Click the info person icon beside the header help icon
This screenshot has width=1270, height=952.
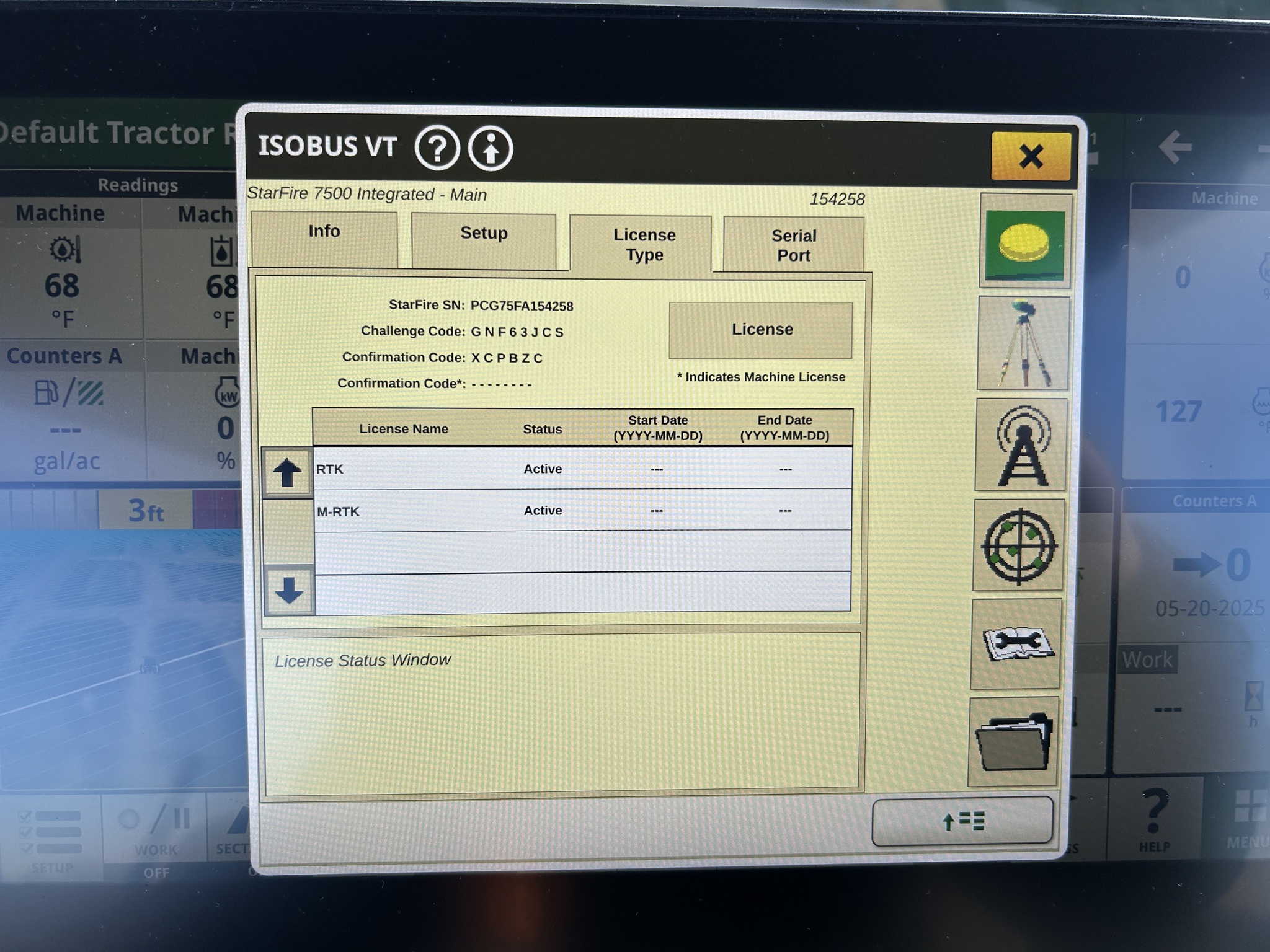[x=492, y=148]
